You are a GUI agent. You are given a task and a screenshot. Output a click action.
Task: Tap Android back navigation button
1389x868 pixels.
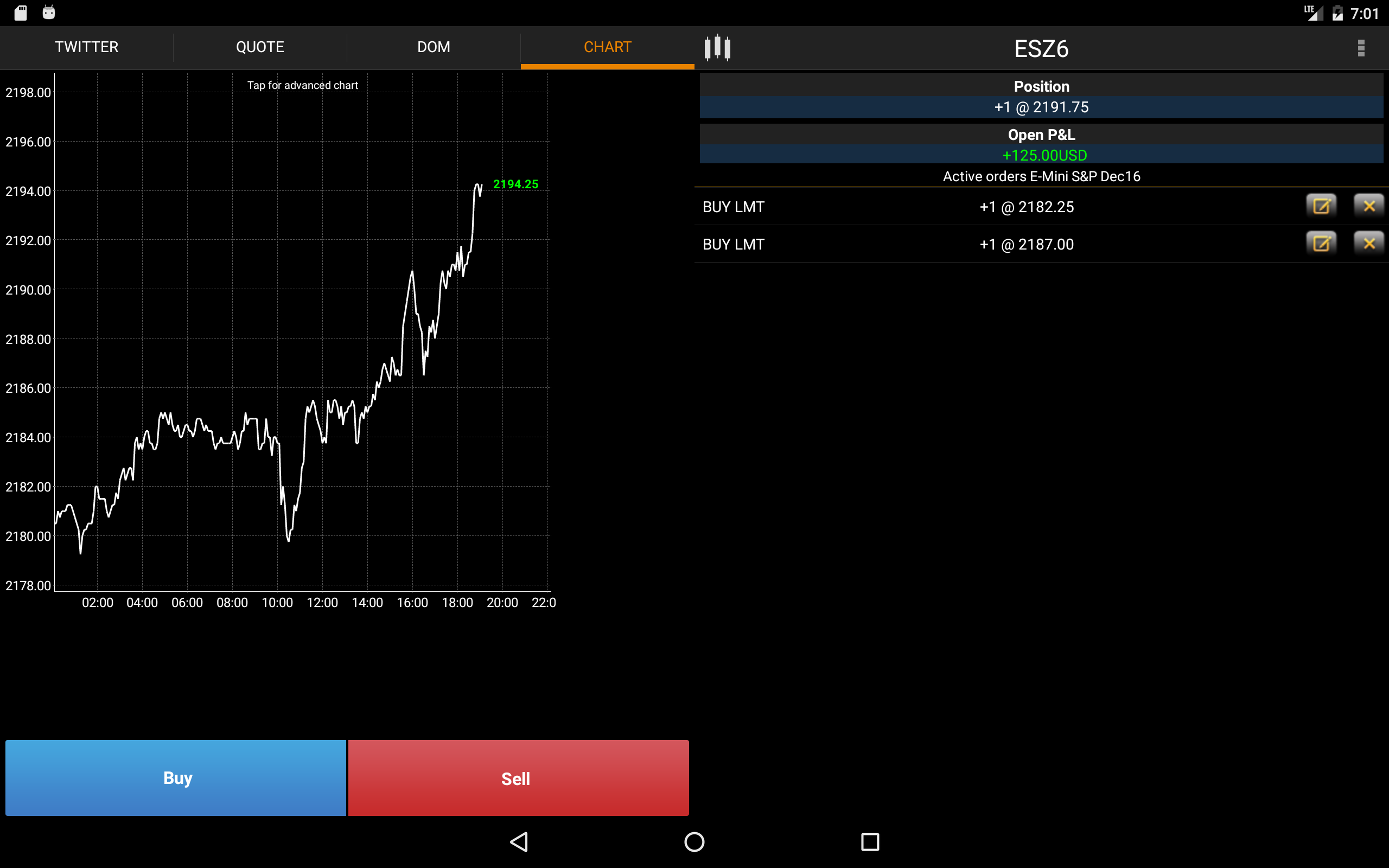(x=519, y=841)
